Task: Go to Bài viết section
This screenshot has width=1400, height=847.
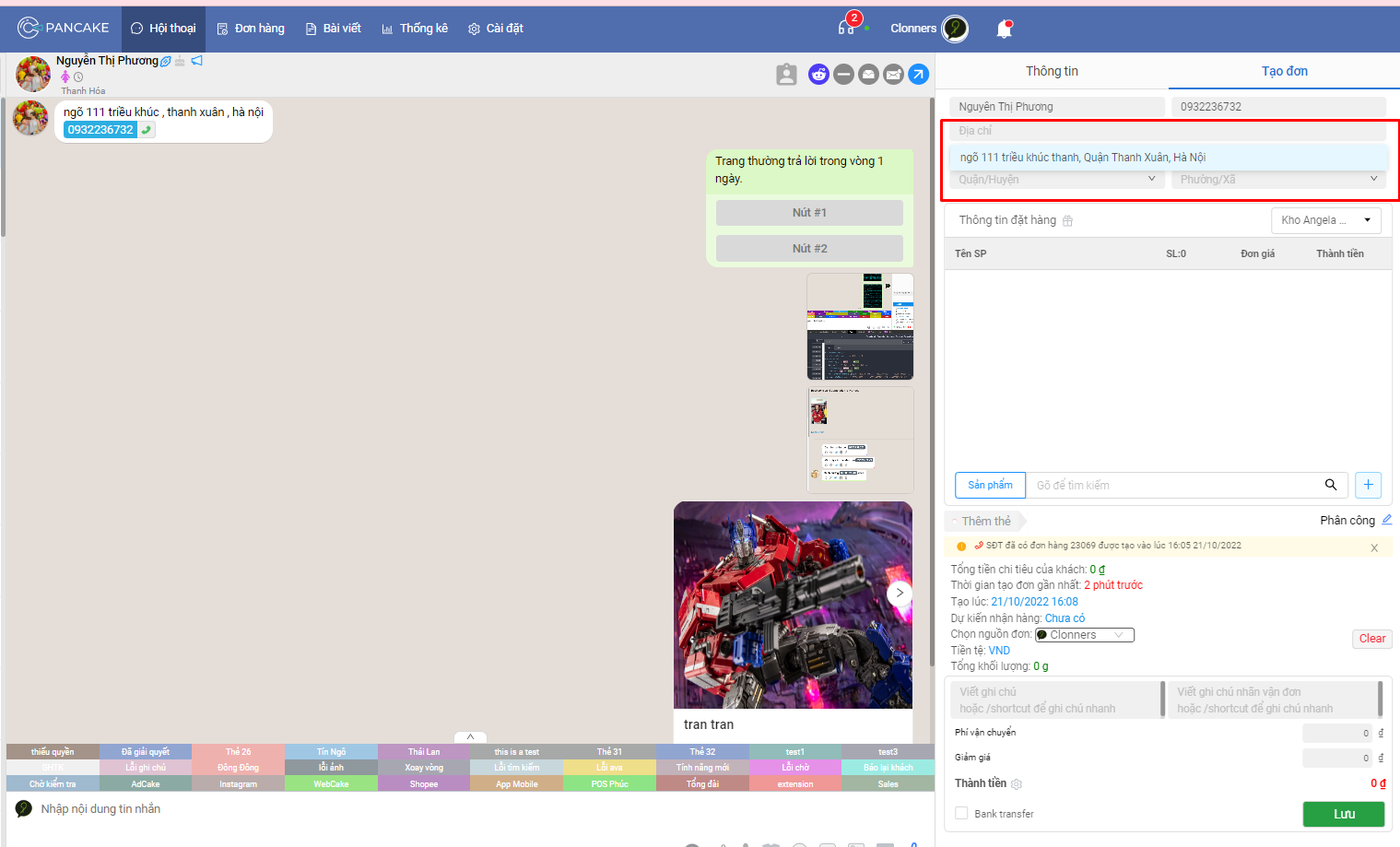Action: [333, 29]
